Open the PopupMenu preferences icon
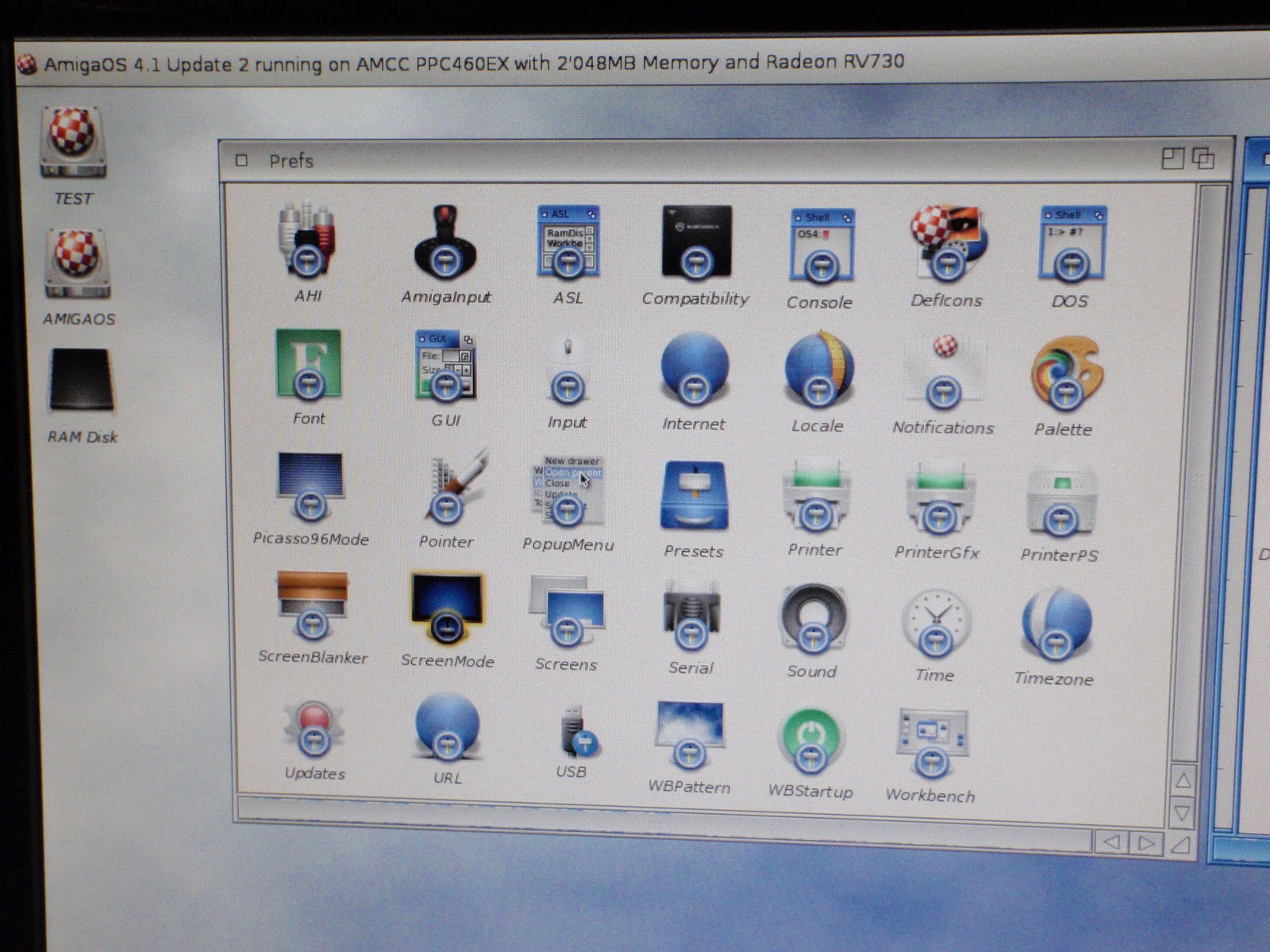This screenshot has height=952, width=1270. point(568,490)
